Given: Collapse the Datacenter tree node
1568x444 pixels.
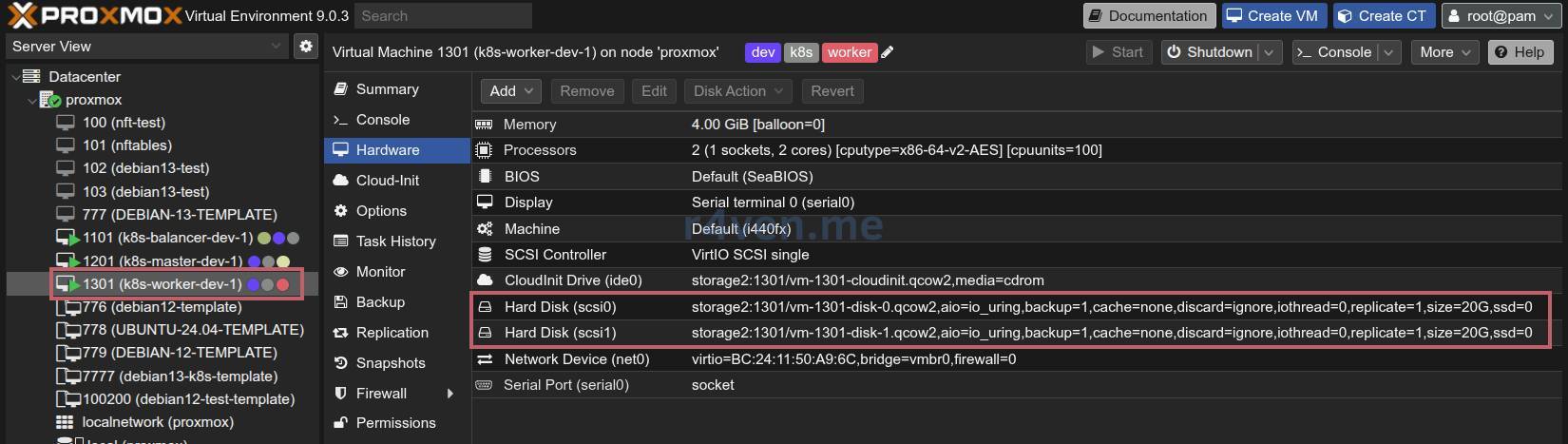Looking at the screenshot, I should point(15,77).
